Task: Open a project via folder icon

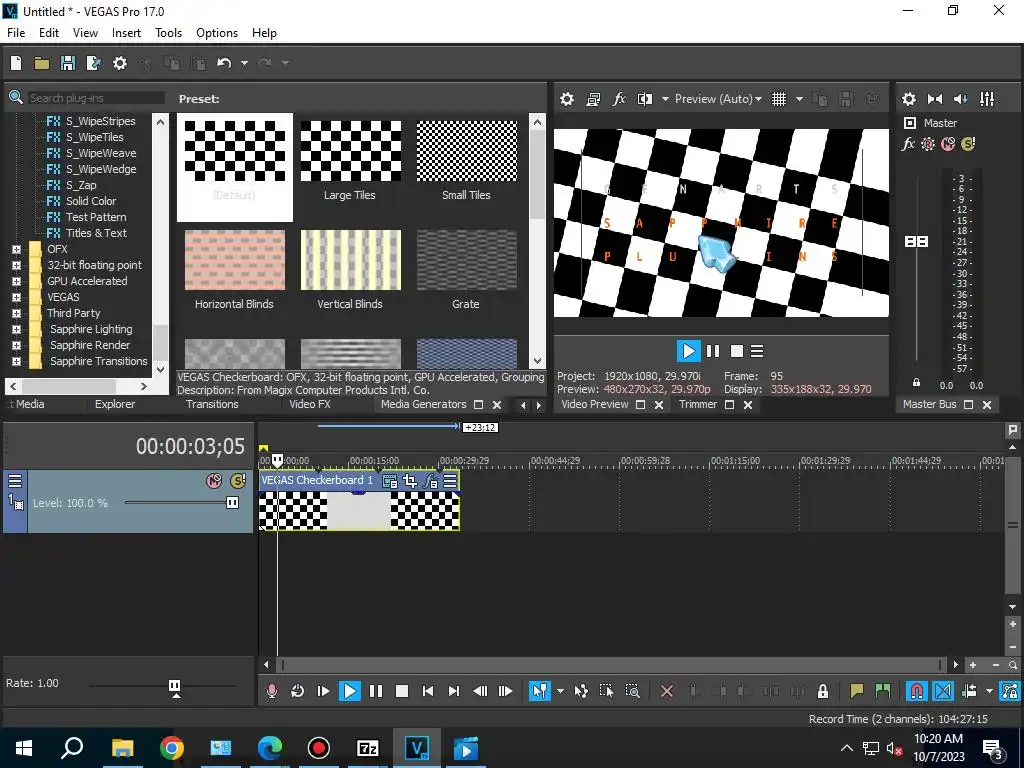Action: [x=42, y=63]
